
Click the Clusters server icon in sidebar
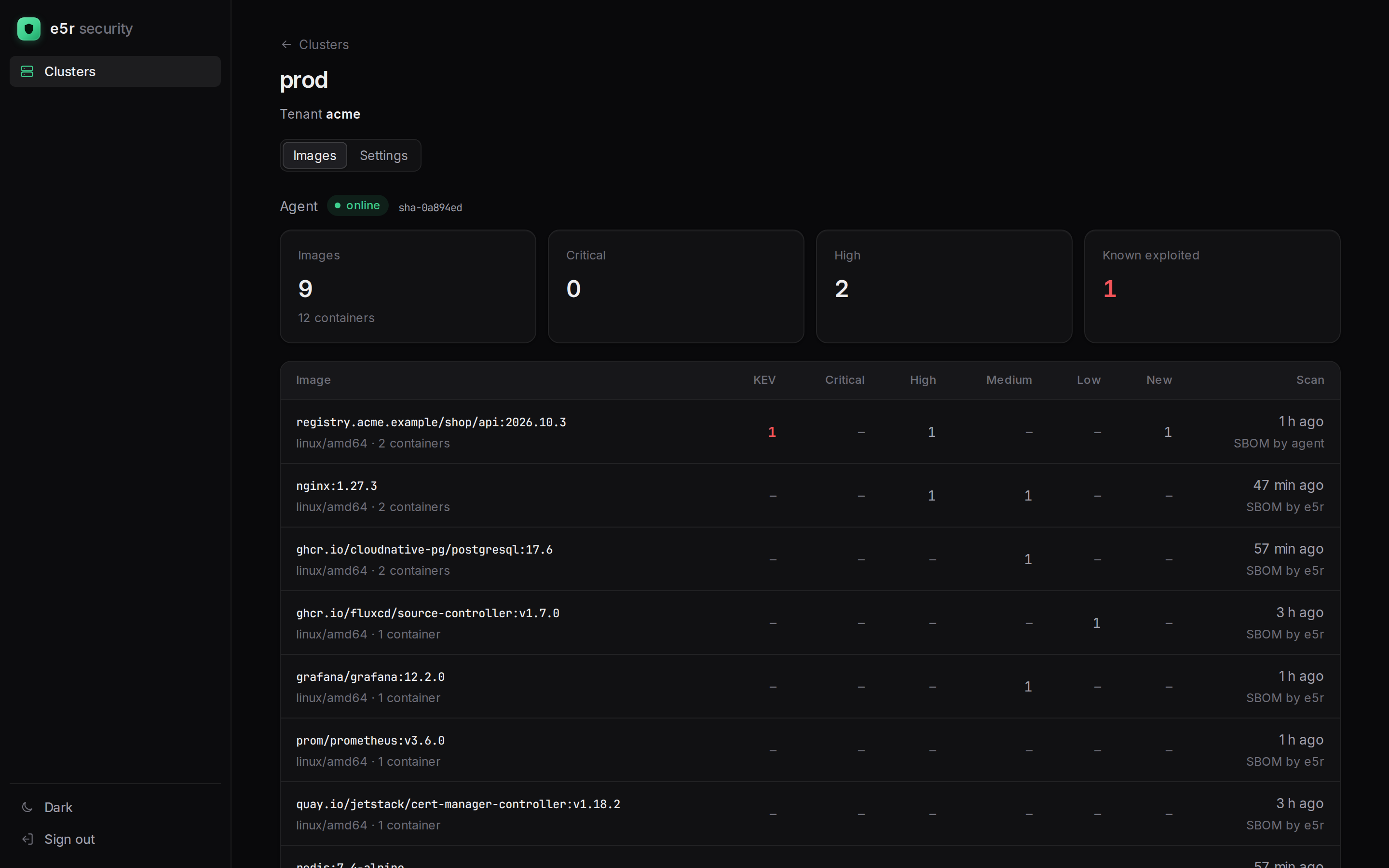(27, 71)
